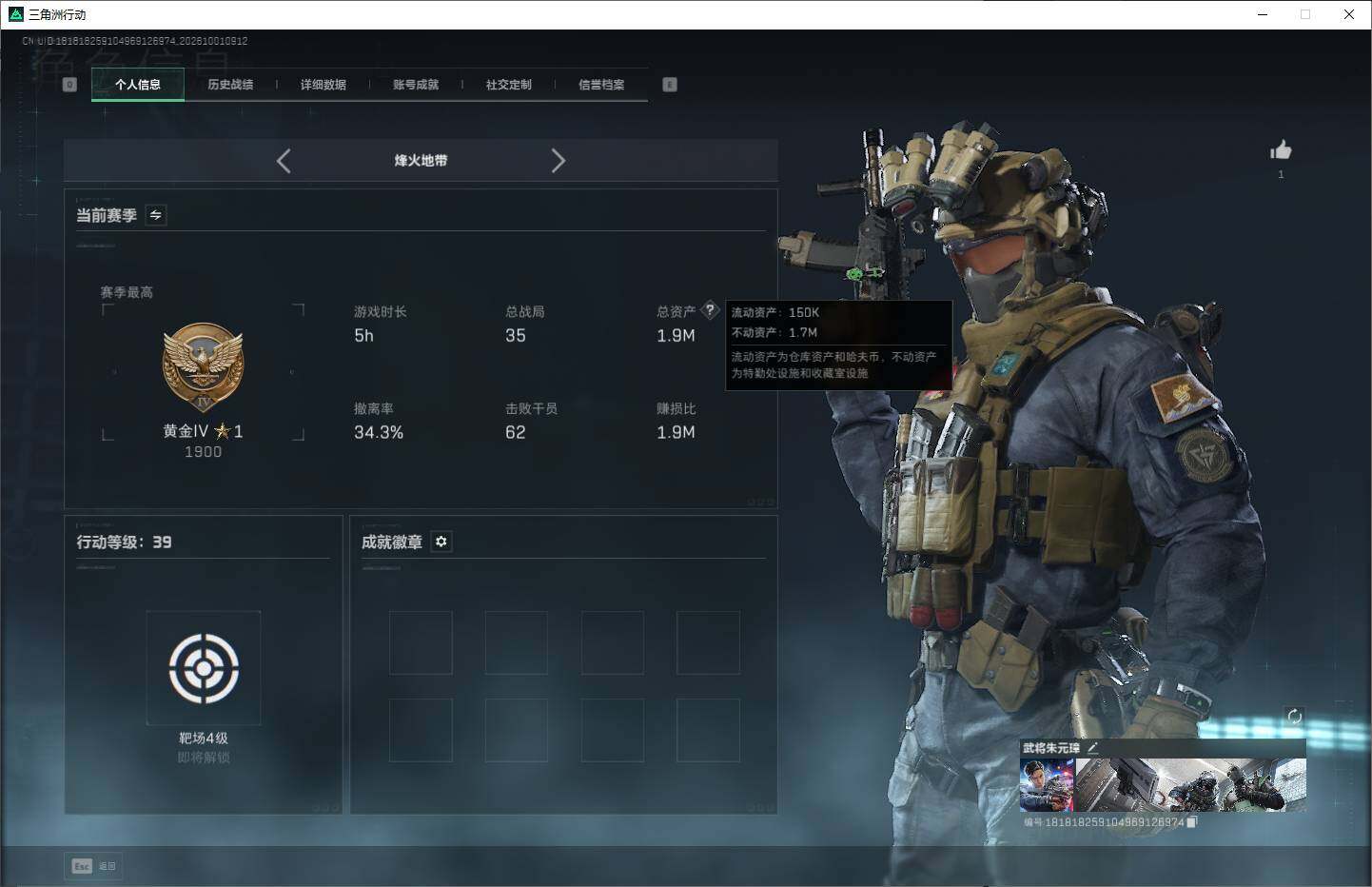Open the 详细数据 tab

323,85
